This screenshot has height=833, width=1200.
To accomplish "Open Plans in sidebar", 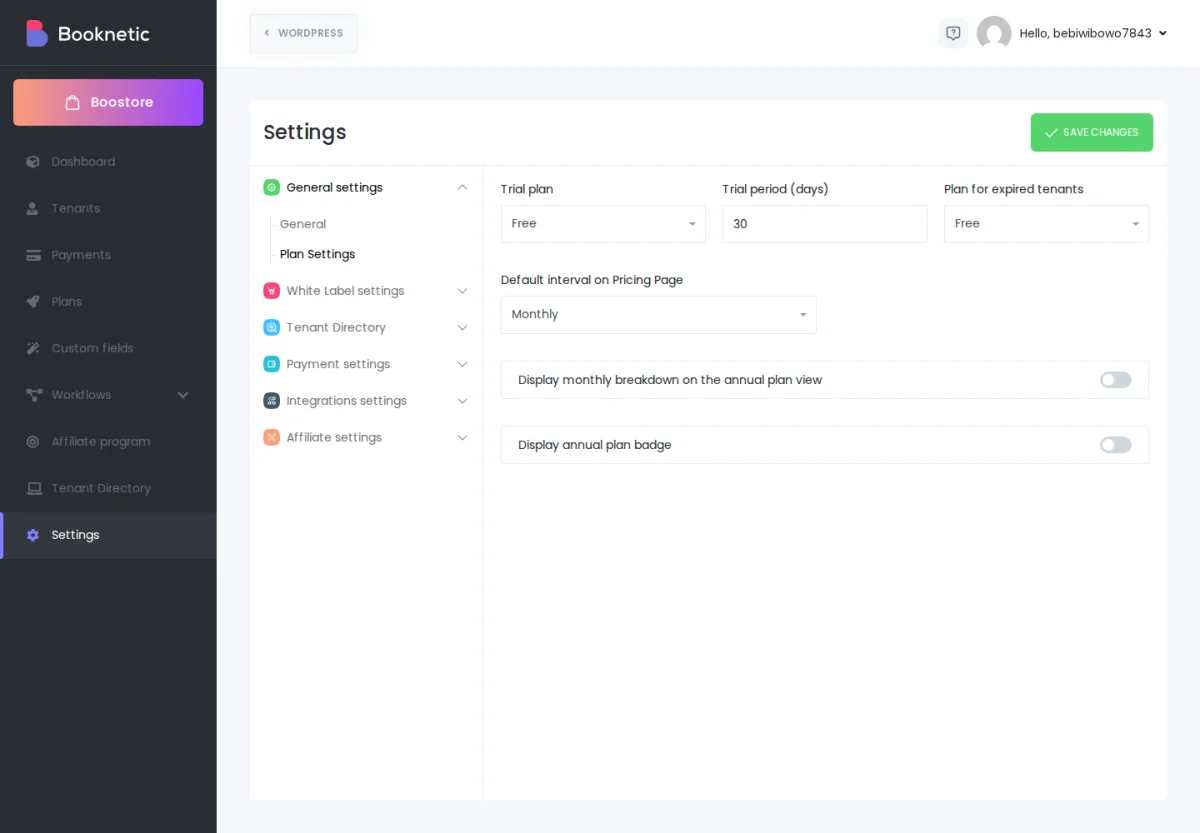I will point(108,302).
